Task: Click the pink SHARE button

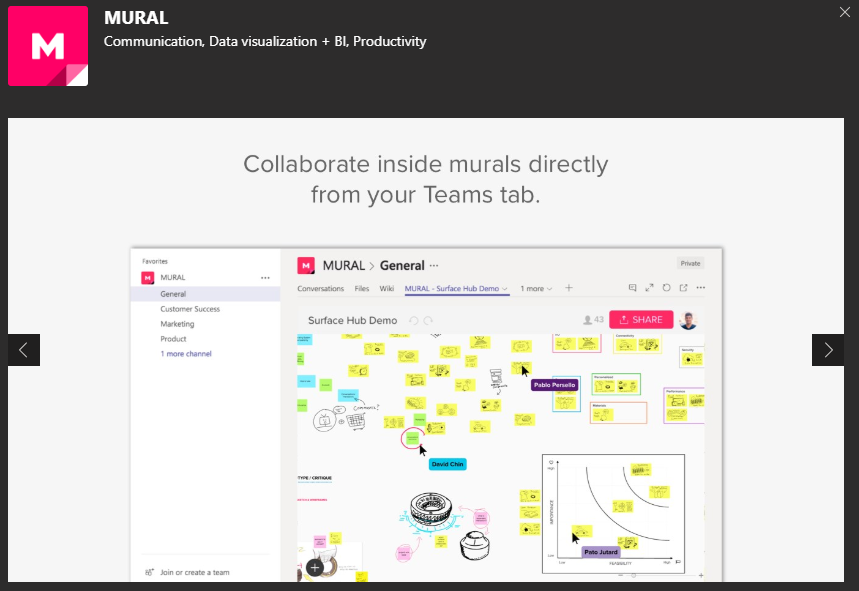Action: tap(641, 320)
